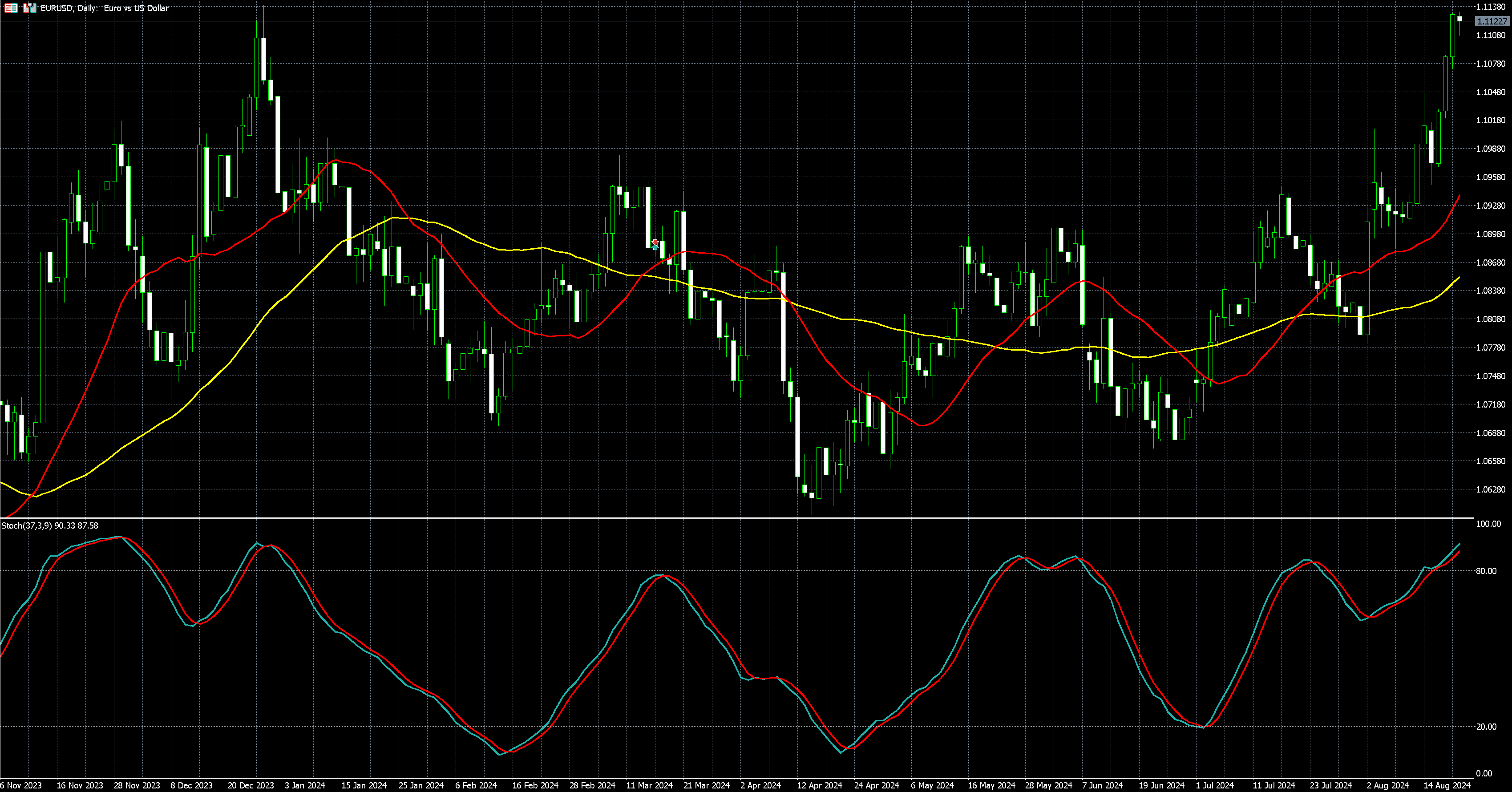The image size is (1512, 792).
Task: Click the 14 Aug 2024 date label
Action: click(1447, 785)
